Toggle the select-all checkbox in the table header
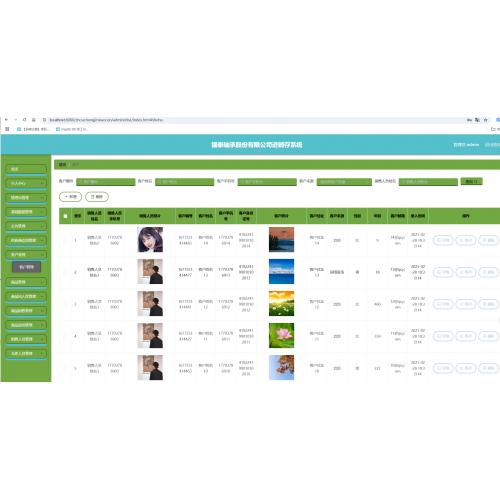 point(65,216)
